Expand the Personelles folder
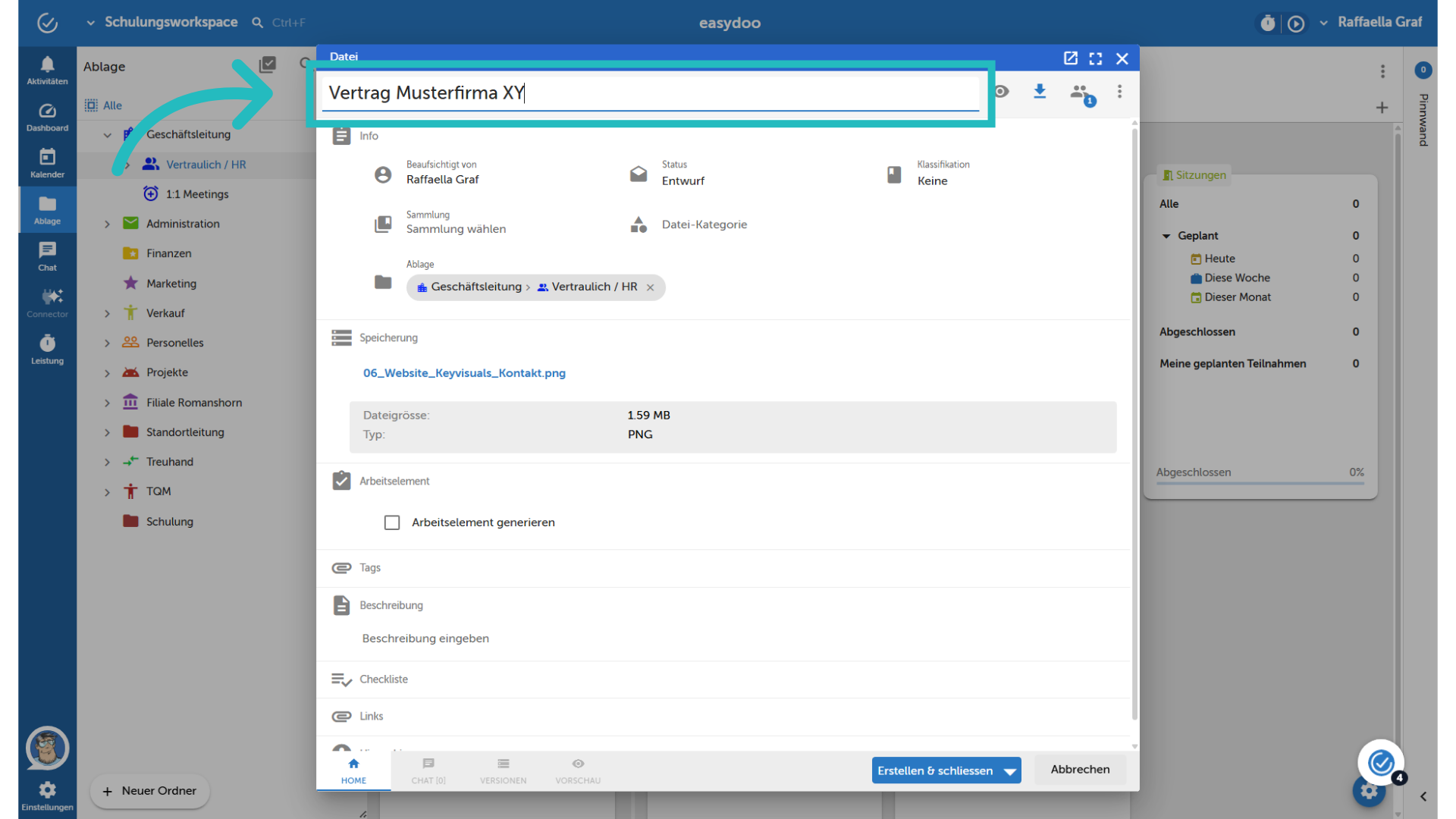This screenshot has width=1456, height=819. (x=107, y=344)
